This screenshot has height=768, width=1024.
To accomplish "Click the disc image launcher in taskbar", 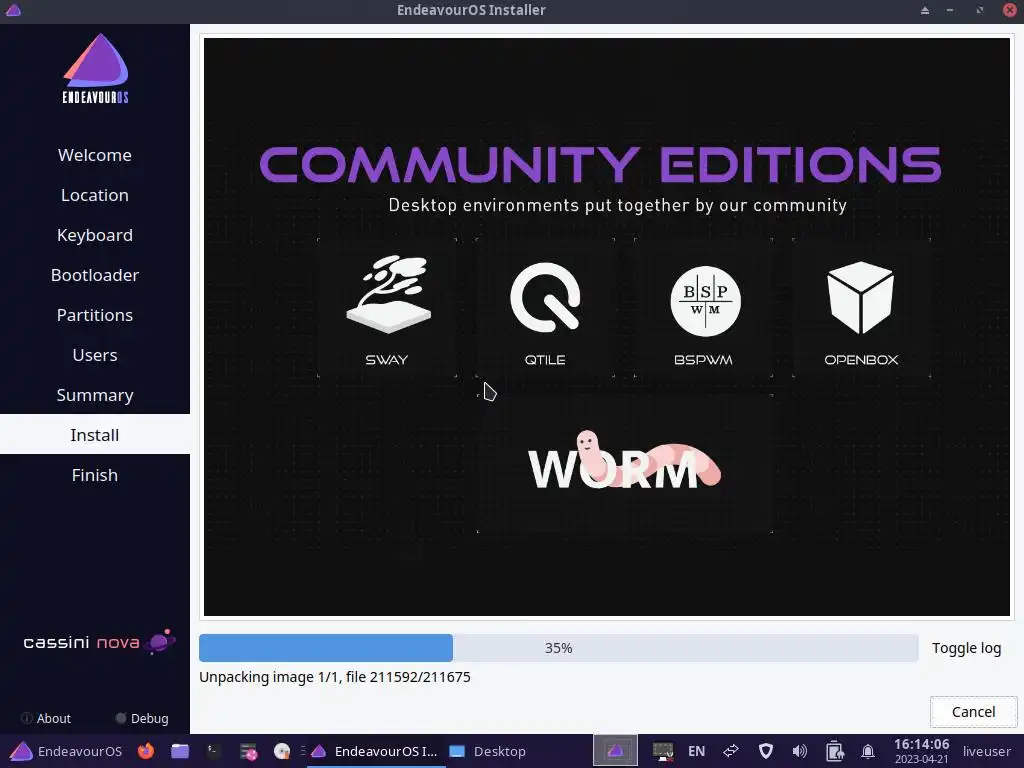I will (x=282, y=751).
